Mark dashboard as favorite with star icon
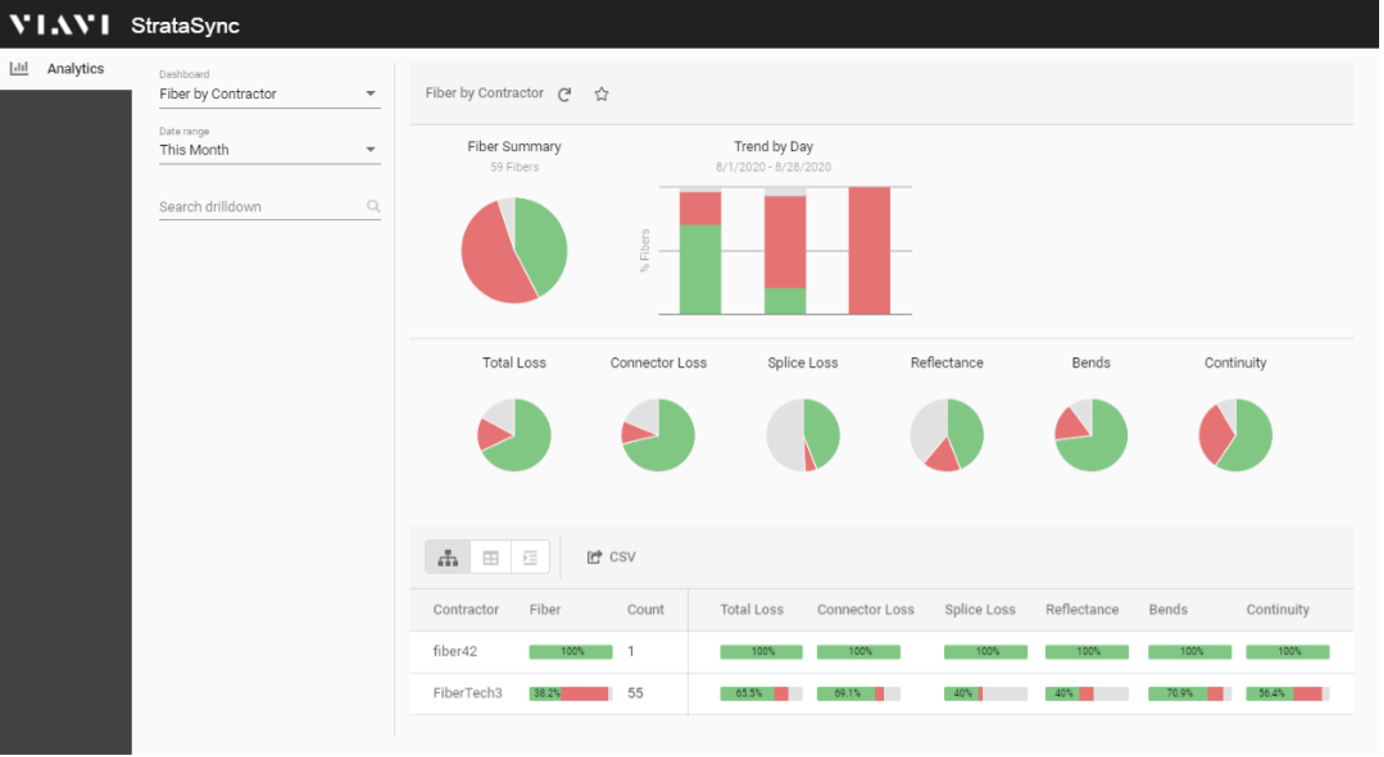The height and width of the screenshot is (757, 1384). tap(601, 94)
